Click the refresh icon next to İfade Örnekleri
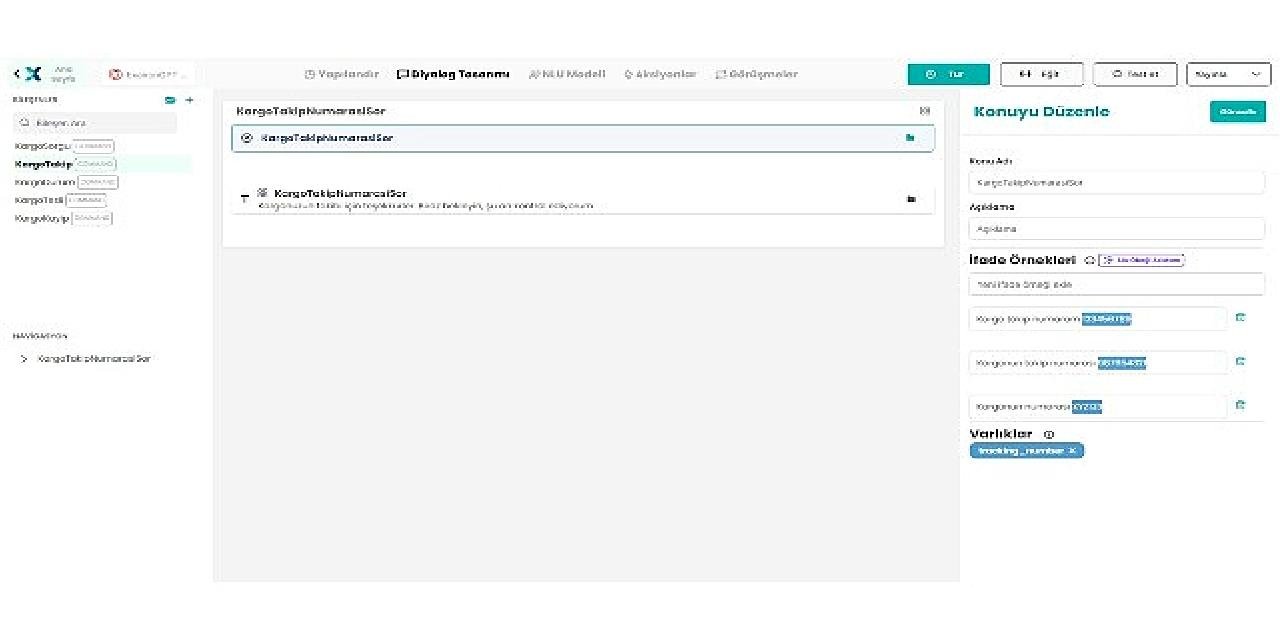1280x640 pixels. point(1089,260)
